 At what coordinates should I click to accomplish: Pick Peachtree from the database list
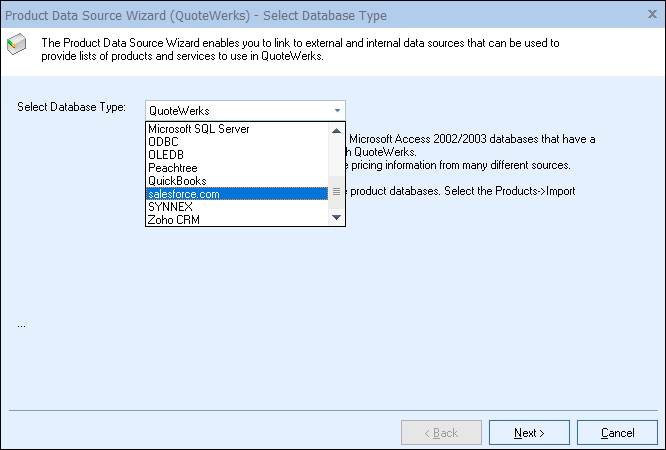[237, 168]
